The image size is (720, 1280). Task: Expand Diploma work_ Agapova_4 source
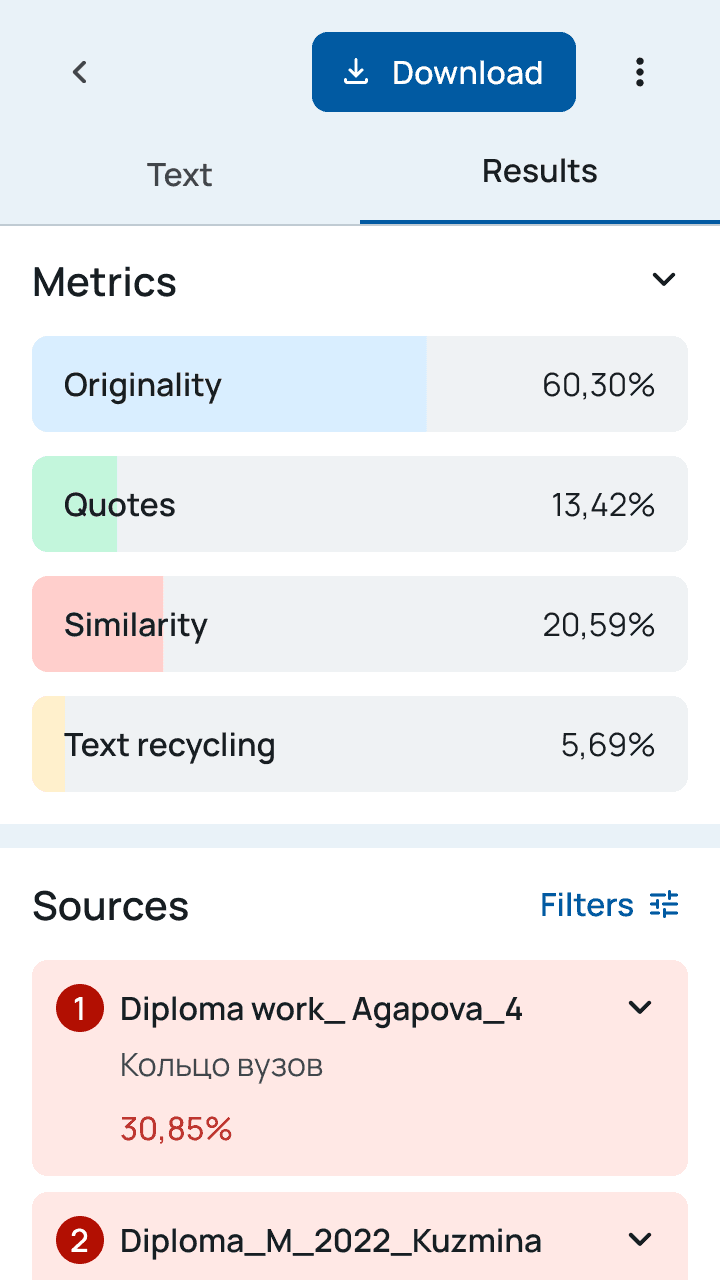pyautogui.click(x=640, y=1008)
